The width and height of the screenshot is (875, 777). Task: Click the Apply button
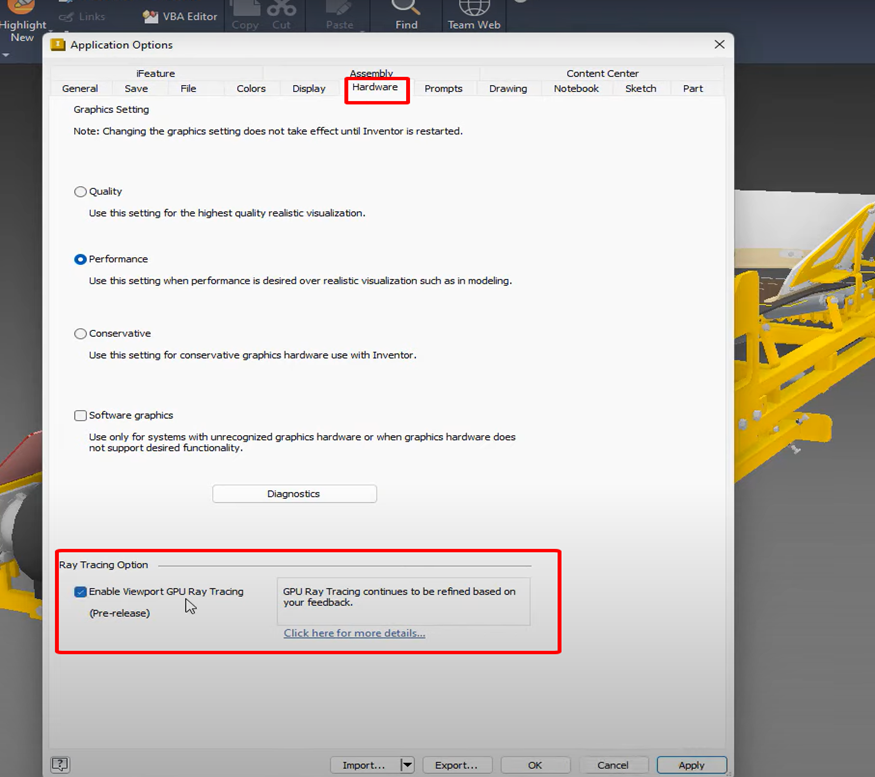[691, 765]
